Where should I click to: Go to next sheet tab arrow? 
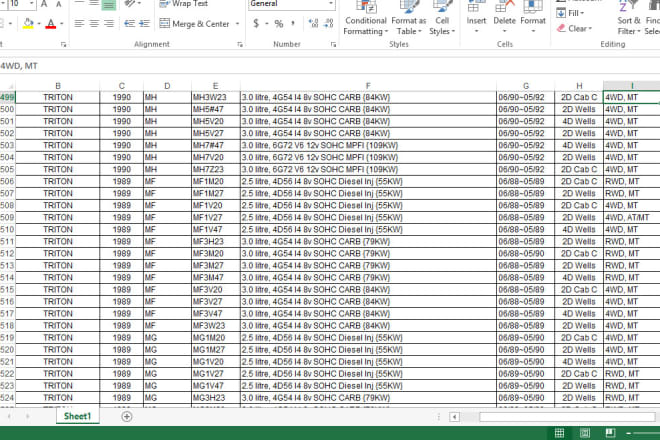(27, 416)
